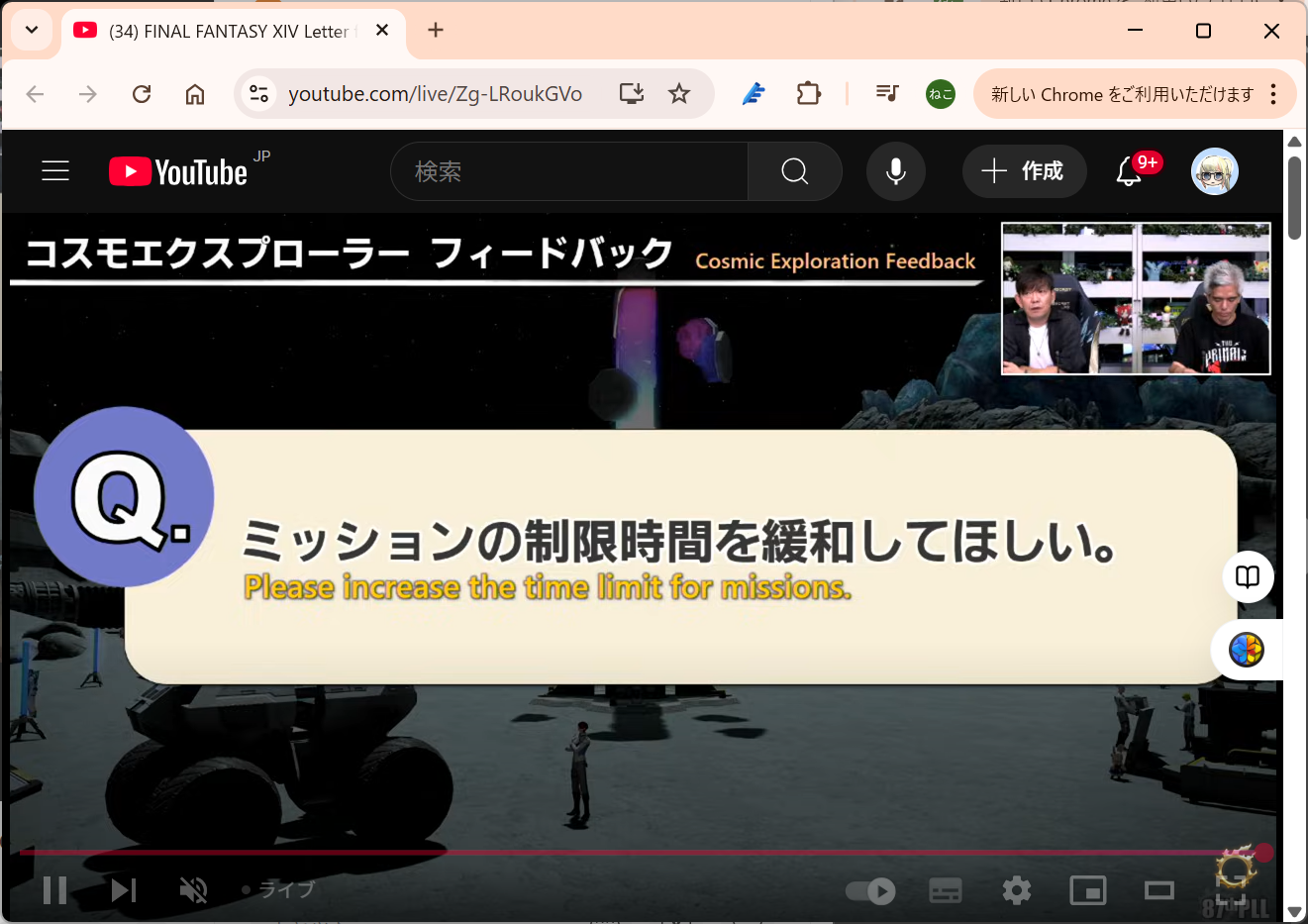Go to the YouTube home logo
This screenshot has height=924, width=1308.
coord(178,171)
